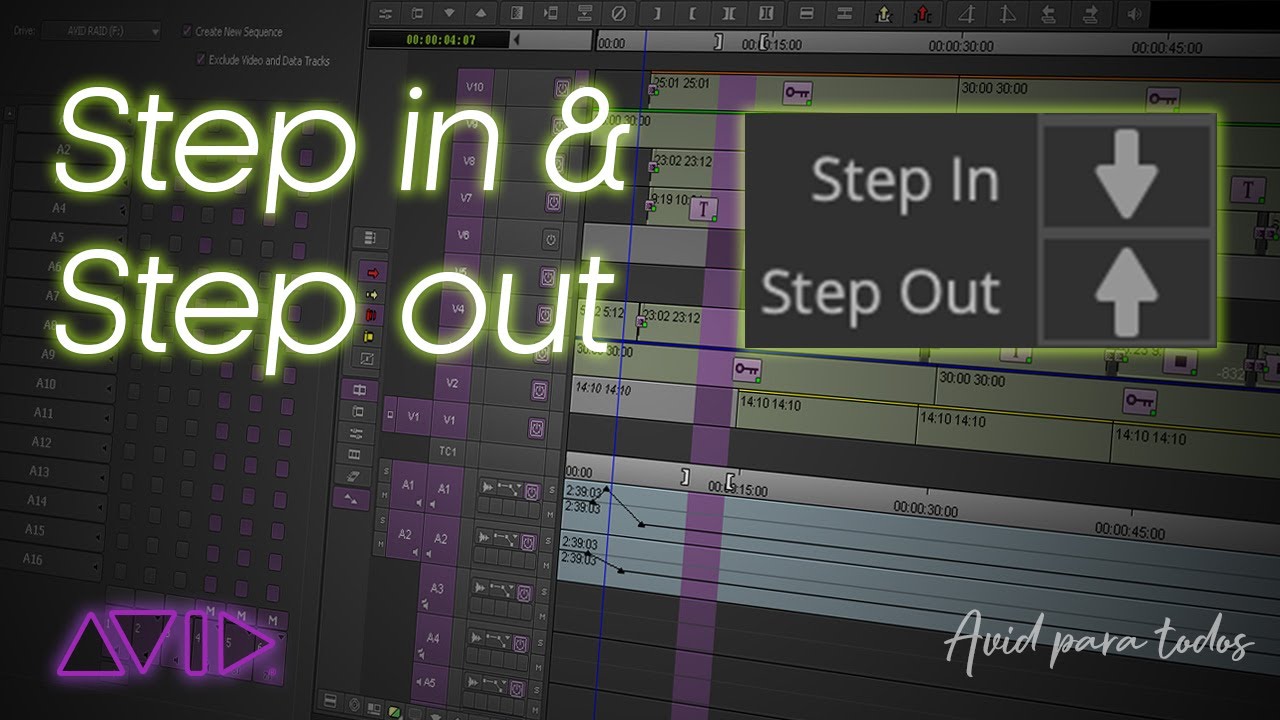Select the keyframe manipulation tool in Smart Tool
Viewport: 1280px width, 720px height.
[367, 358]
